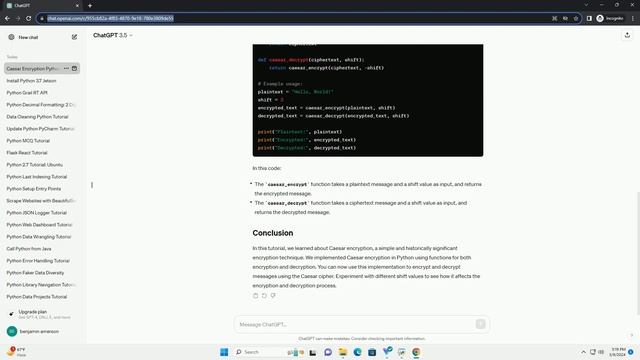Screen dimensions: 640x360
Task: Open the benjamin emerson account menu
Action: tap(42, 331)
